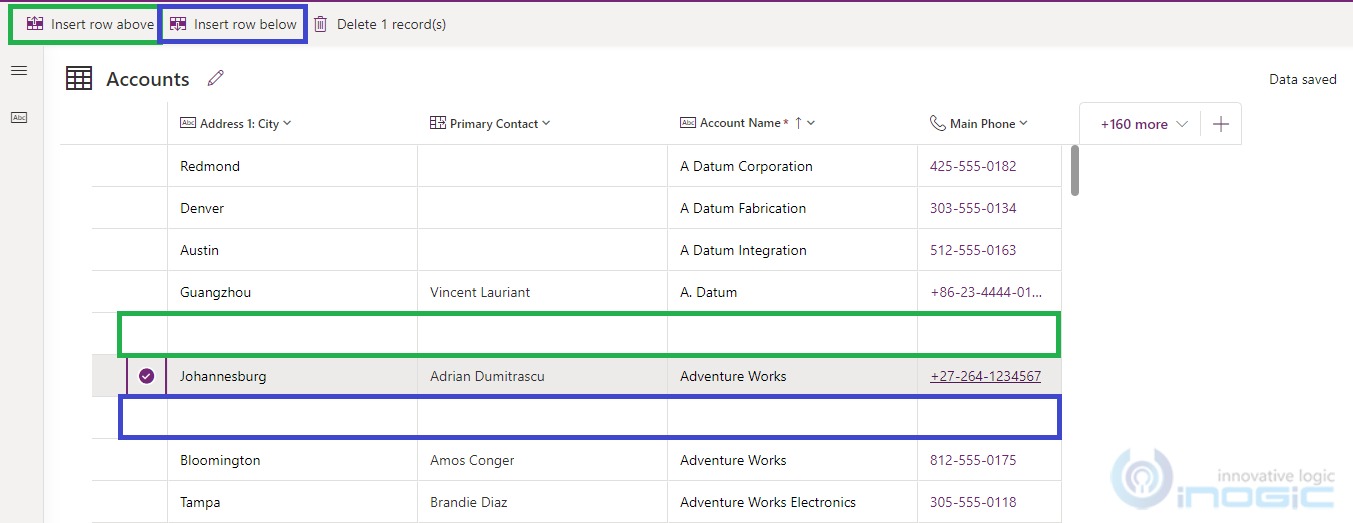
Task: Open phone link 512-555-0163
Action: click(973, 250)
